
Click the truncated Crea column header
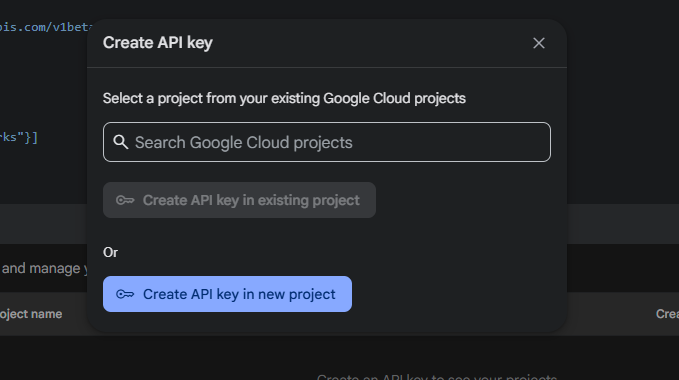pyautogui.click(x=667, y=314)
